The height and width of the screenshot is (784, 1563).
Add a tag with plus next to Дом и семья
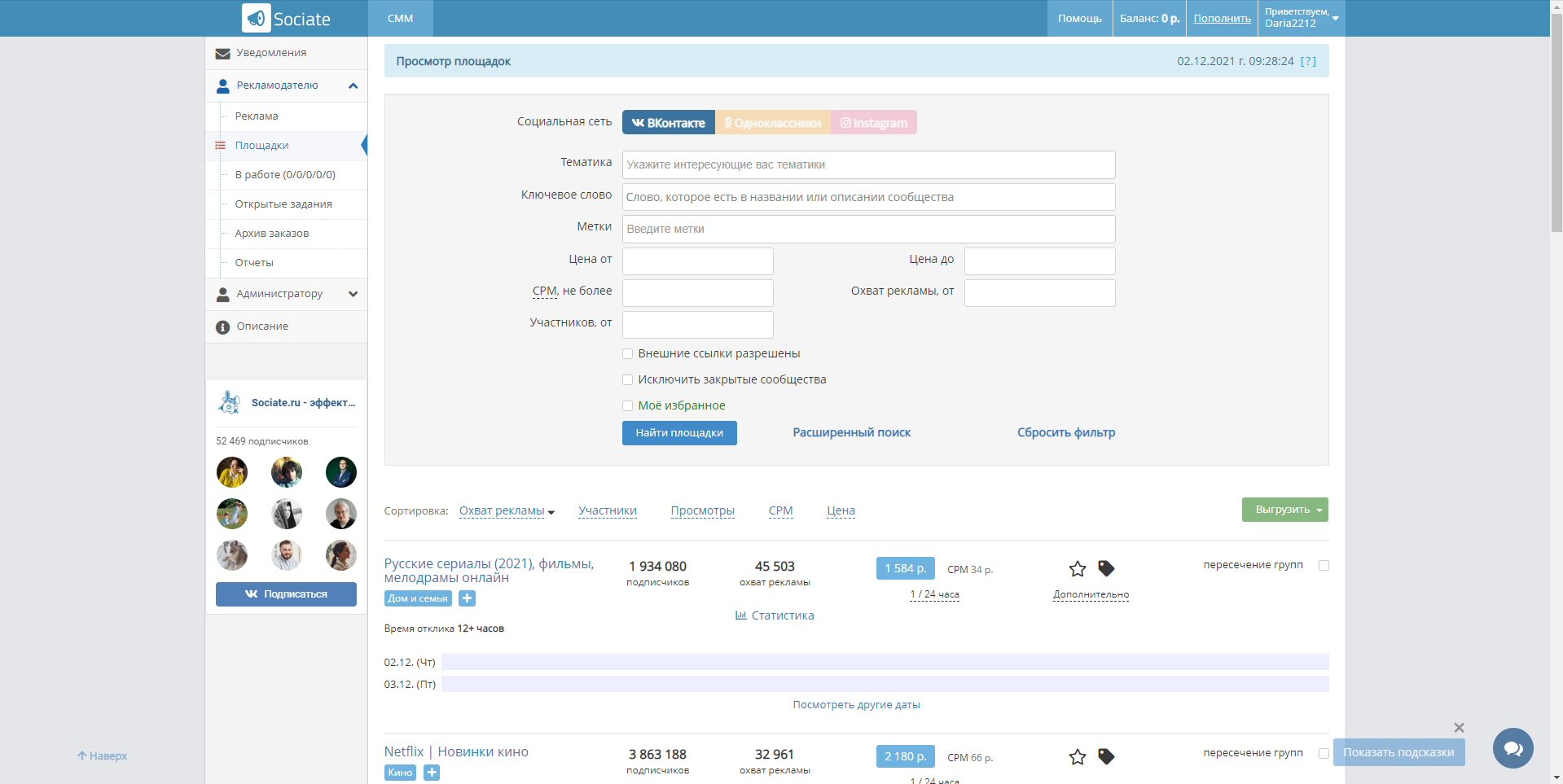tap(468, 598)
